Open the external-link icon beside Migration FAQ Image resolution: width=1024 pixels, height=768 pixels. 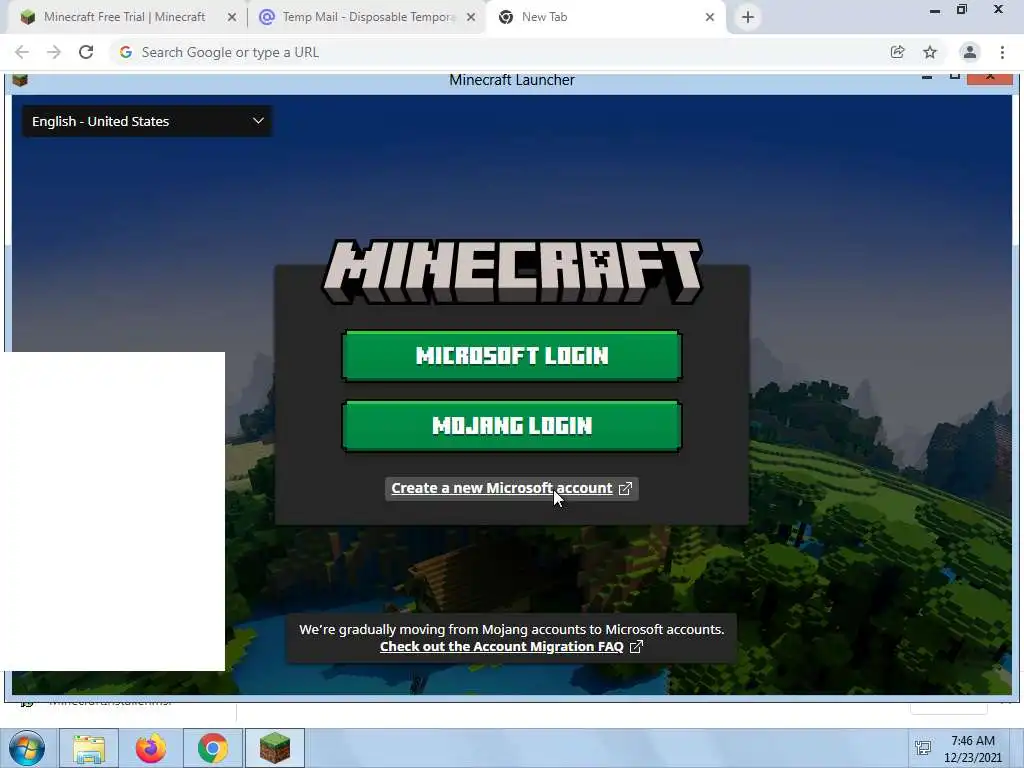[x=636, y=647]
